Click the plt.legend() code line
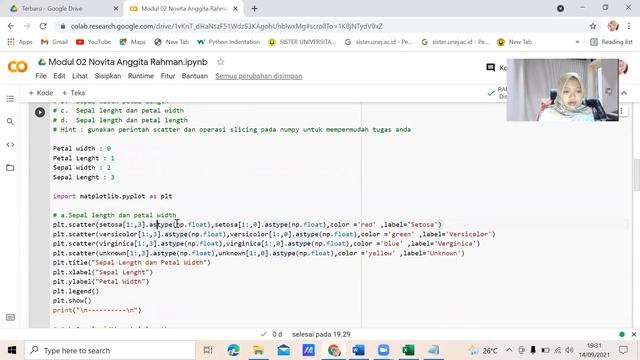This screenshot has width=640, height=360. pos(76,291)
